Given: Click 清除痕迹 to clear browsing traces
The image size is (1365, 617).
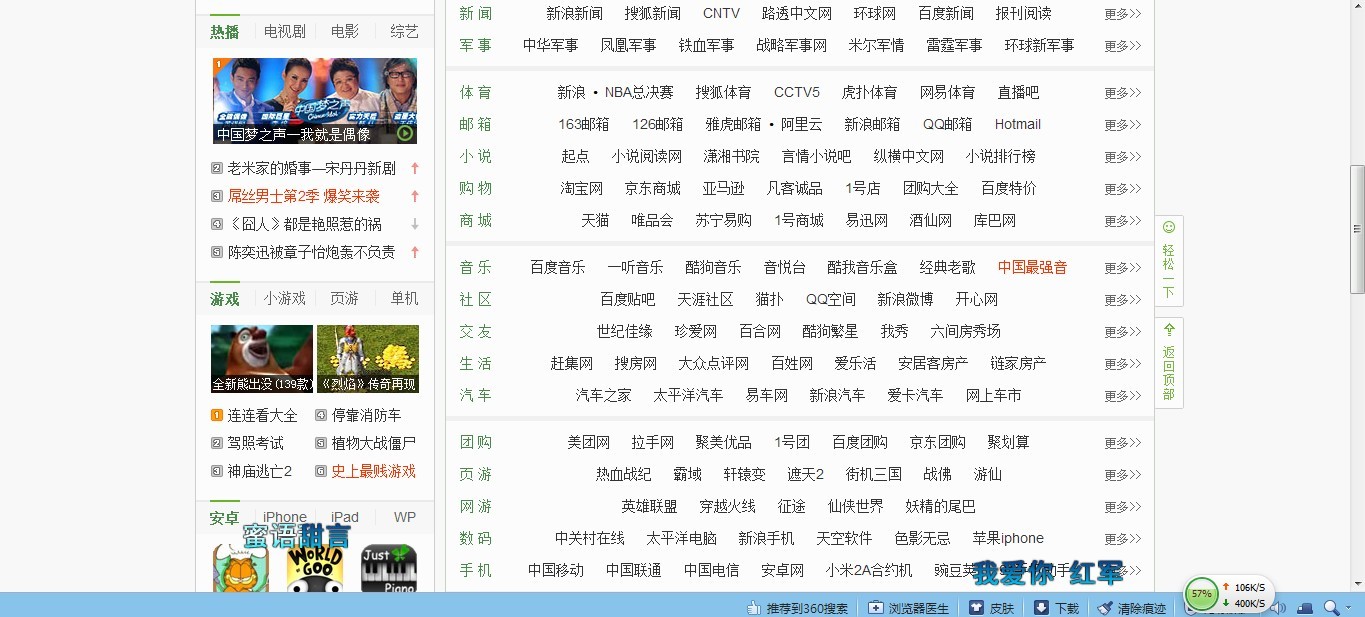Looking at the screenshot, I should tap(1132, 608).
